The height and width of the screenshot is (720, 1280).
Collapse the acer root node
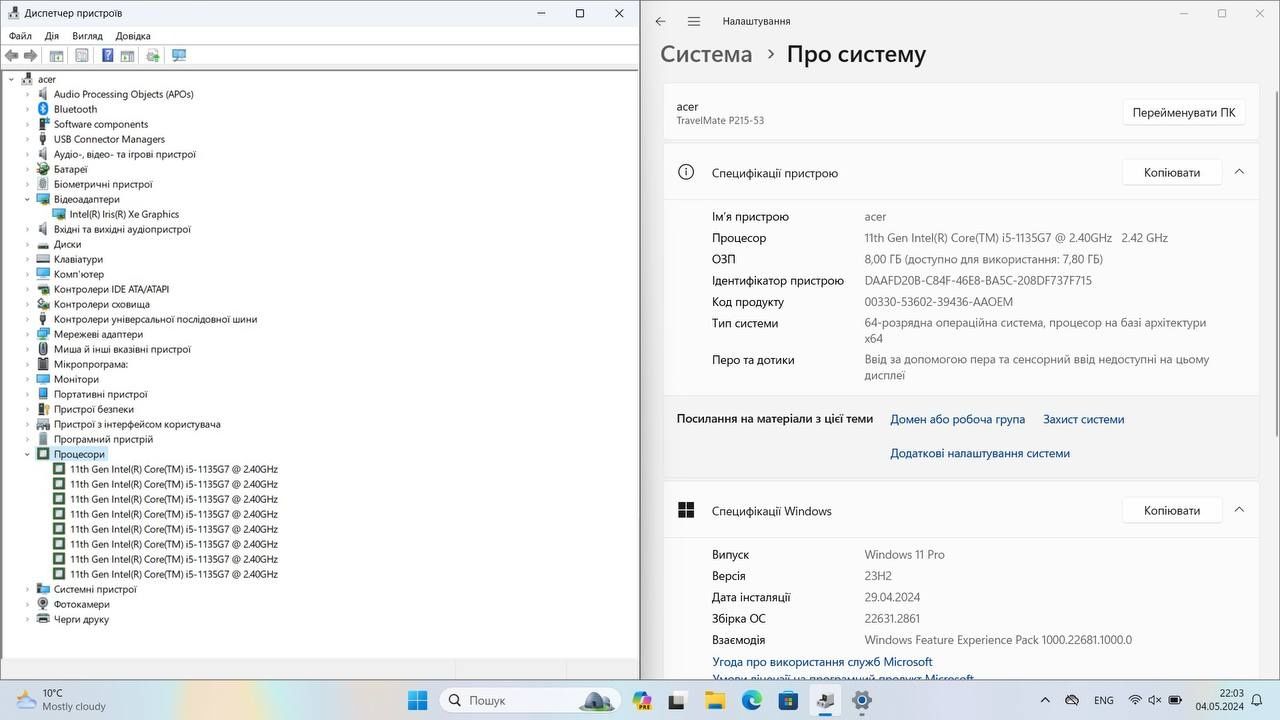tap(12, 79)
